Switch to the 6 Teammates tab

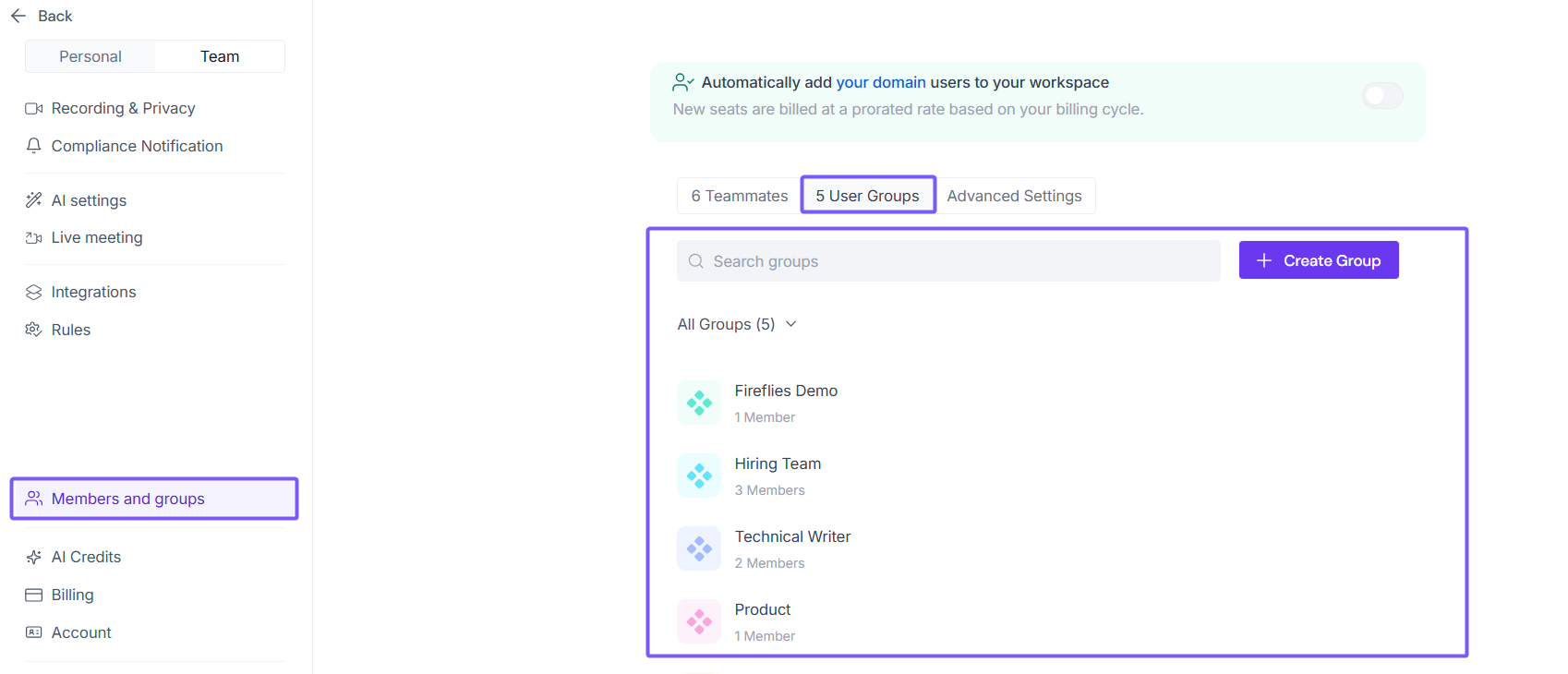click(740, 196)
